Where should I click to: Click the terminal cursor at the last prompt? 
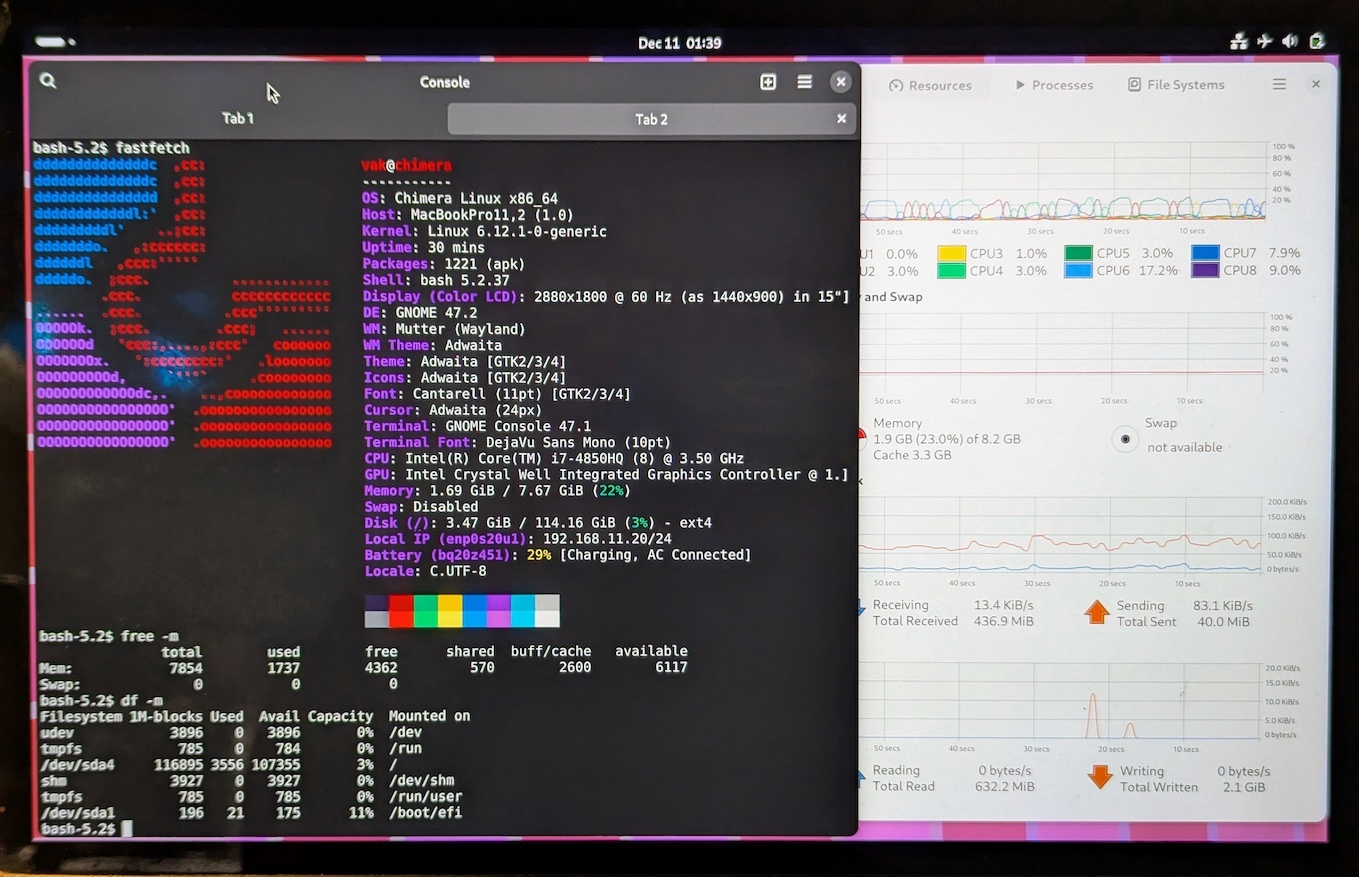tap(127, 829)
